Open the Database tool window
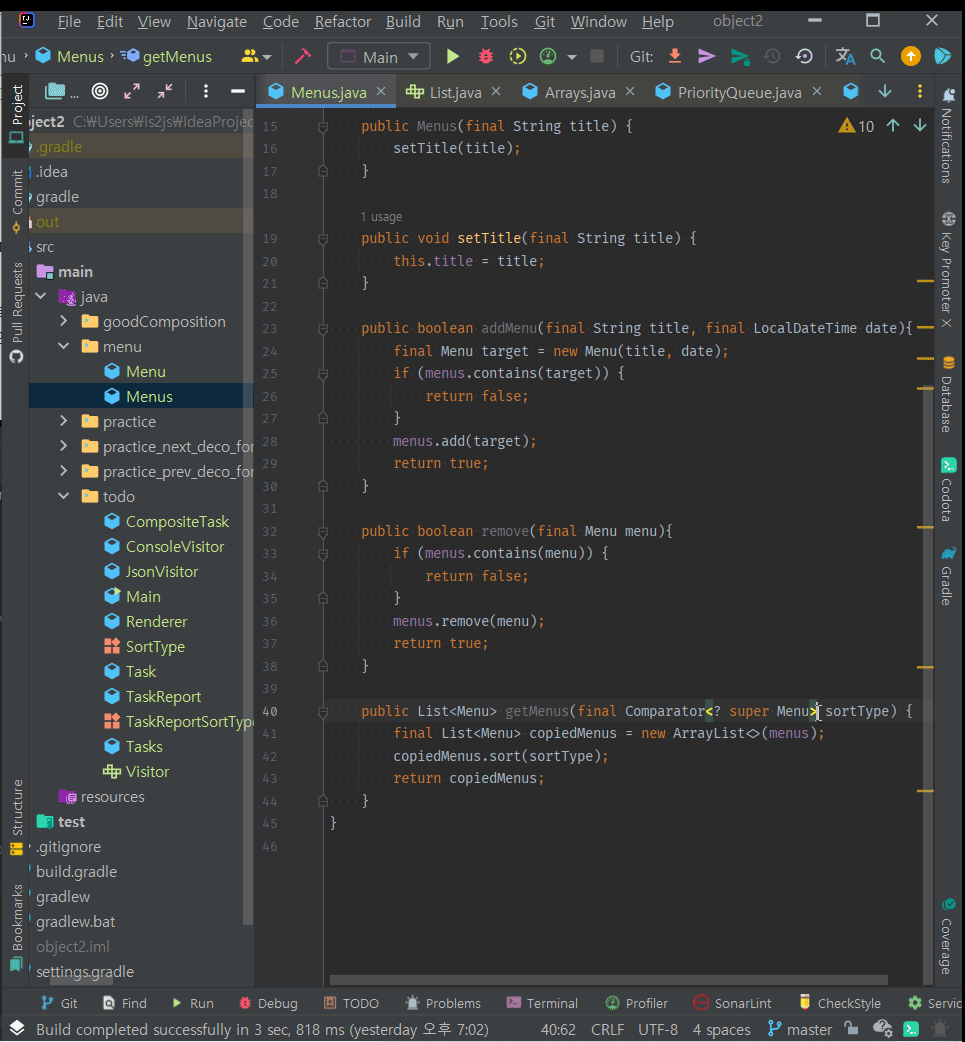The width and height of the screenshot is (965, 1042). click(948, 394)
